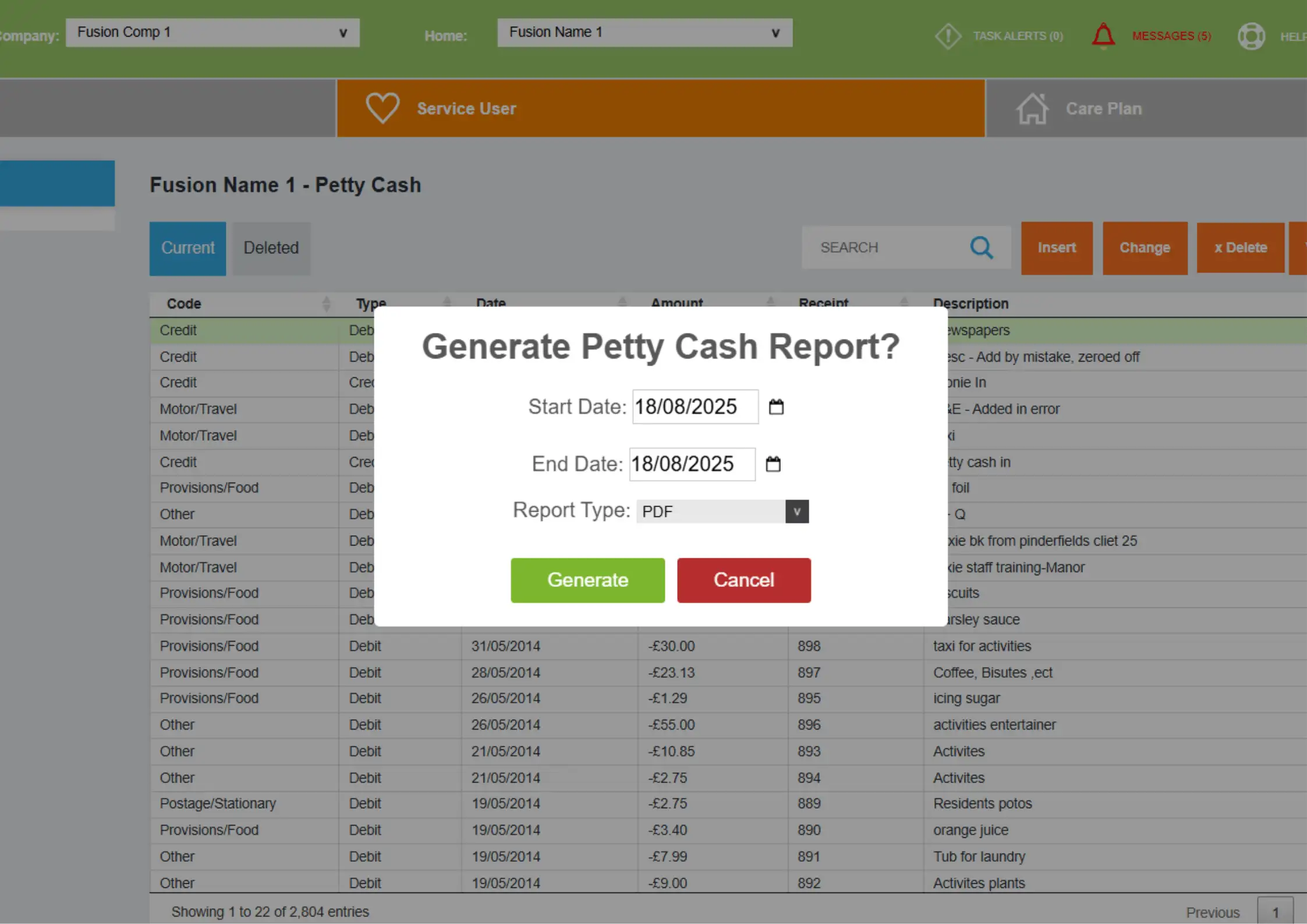
Task: Open the Fusion Comp 1 company dropdown
Action: click(x=342, y=33)
